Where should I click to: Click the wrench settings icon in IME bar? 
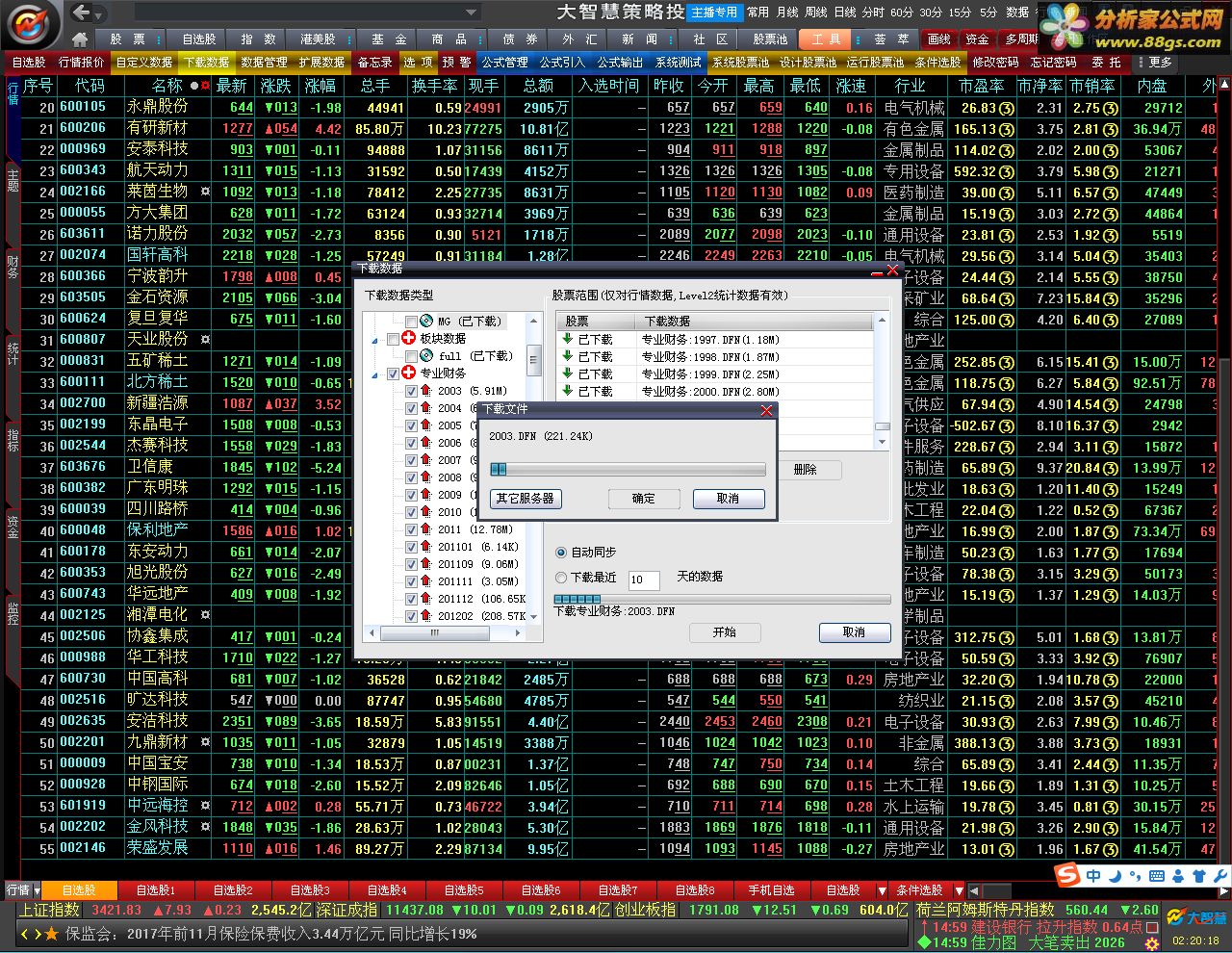1219,876
